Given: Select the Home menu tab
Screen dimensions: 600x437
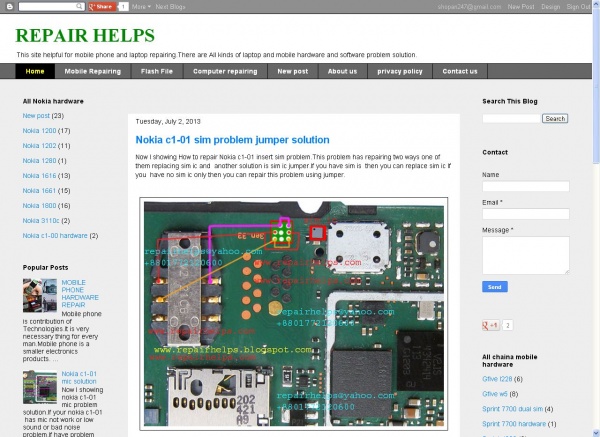Looking at the screenshot, I should pos(35,71).
